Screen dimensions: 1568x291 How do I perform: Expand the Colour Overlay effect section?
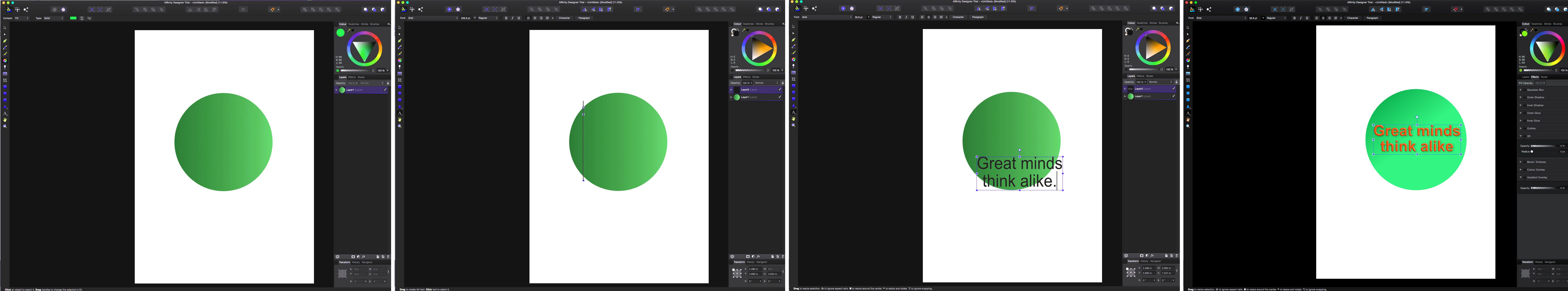click(1521, 170)
